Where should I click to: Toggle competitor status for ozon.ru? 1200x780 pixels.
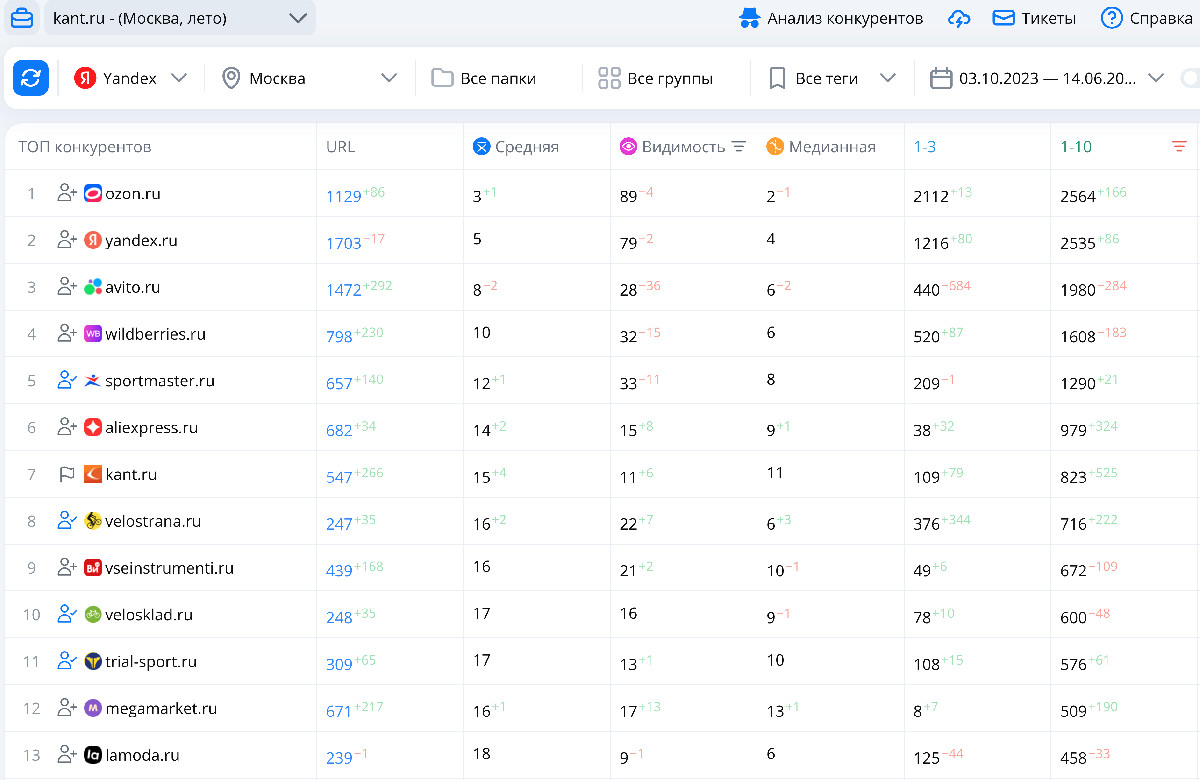coord(67,193)
